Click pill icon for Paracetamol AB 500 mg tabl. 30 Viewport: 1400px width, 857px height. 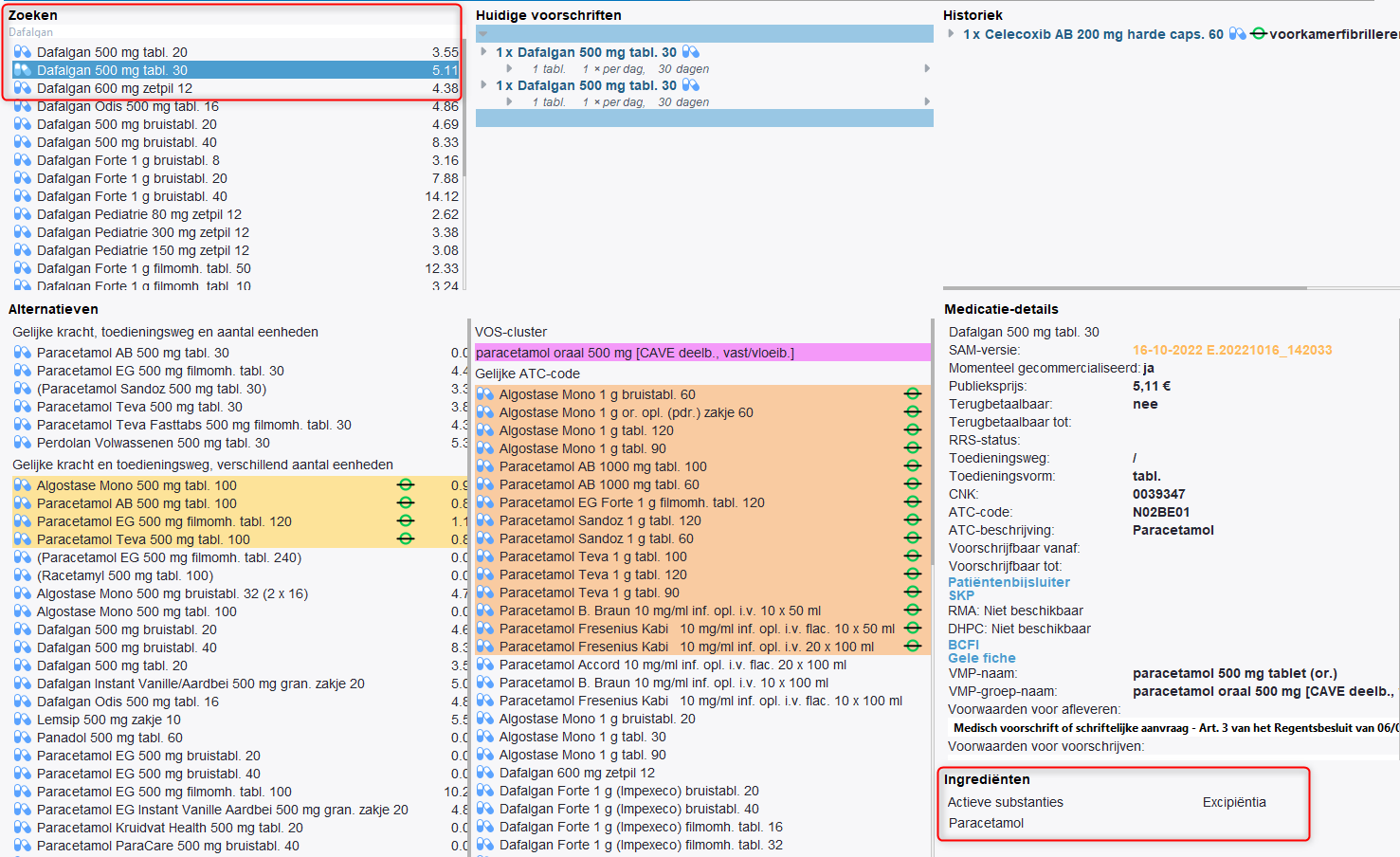click(23, 353)
